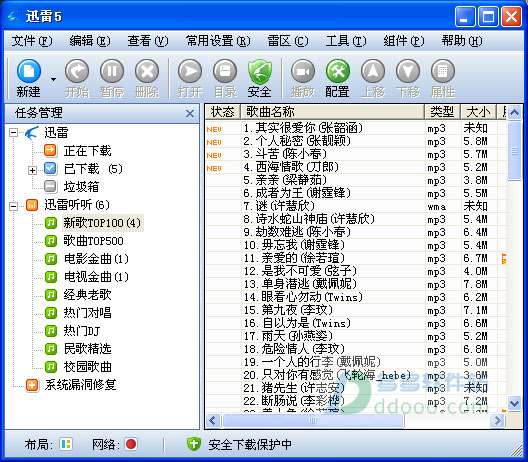Open the 文件(F) menu
This screenshot has width=528, height=462.
click(x=32, y=41)
